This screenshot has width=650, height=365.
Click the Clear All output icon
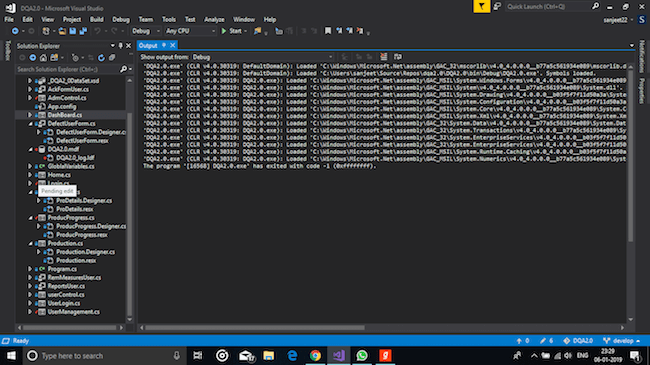click(x=384, y=57)
